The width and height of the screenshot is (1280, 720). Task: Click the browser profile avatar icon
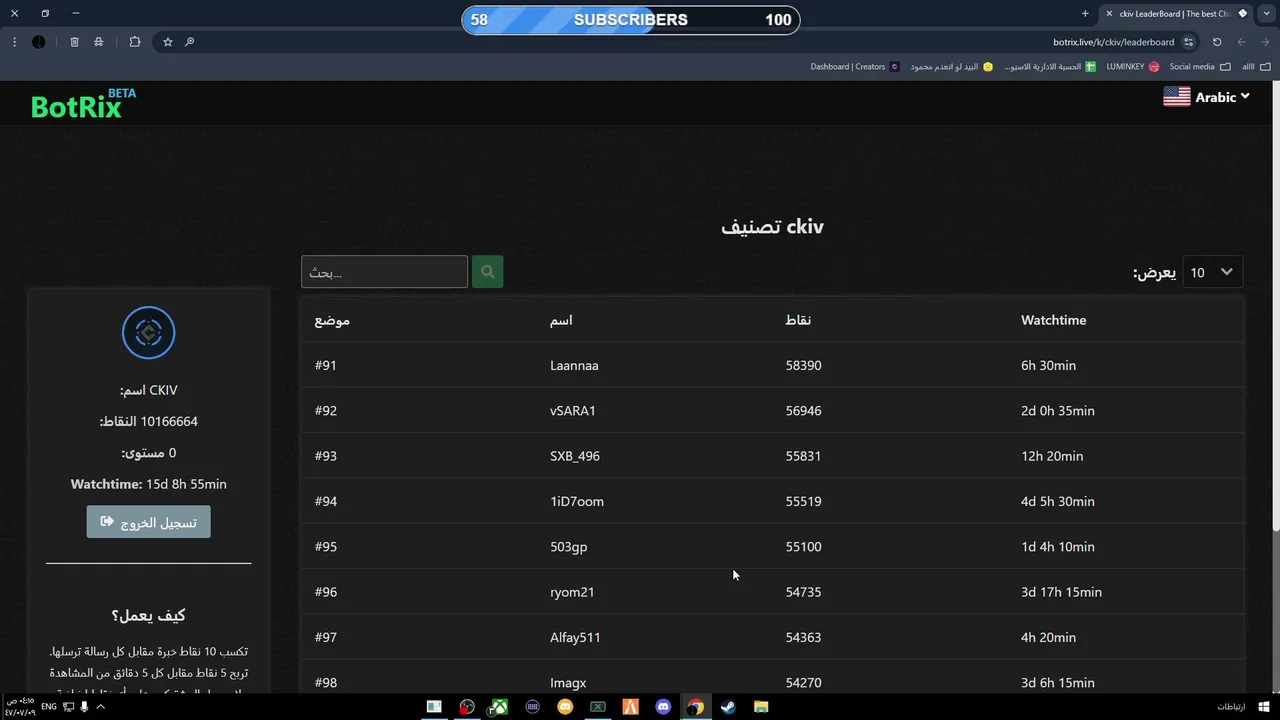38,42
